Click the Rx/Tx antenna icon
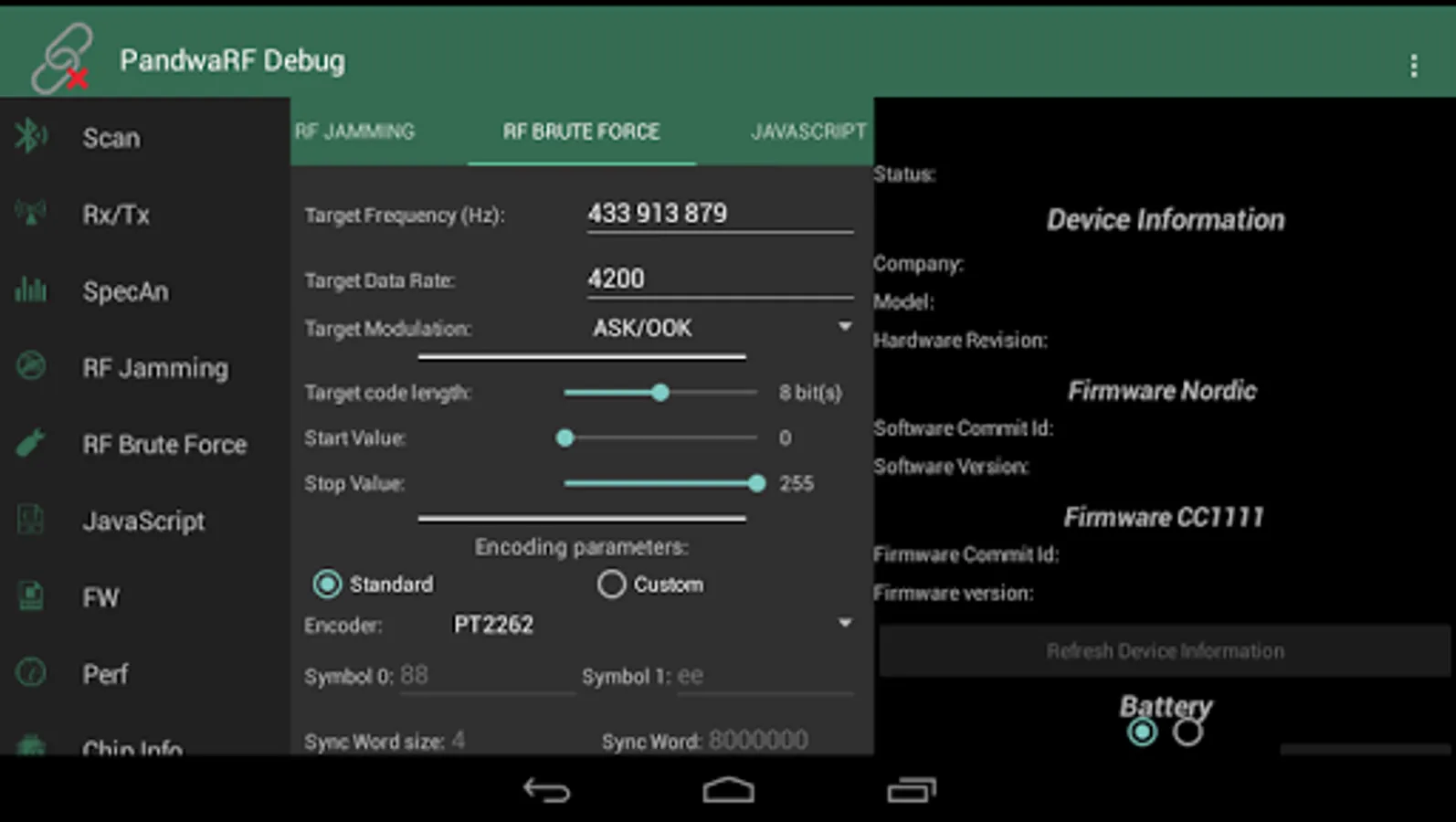Viewport: 1456px width, 822px height. [x=30, y=214]
